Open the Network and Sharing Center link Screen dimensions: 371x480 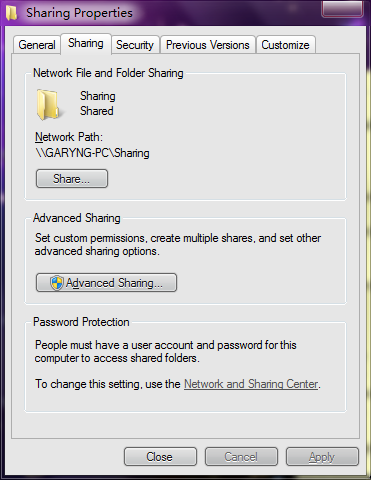point(251,384)
